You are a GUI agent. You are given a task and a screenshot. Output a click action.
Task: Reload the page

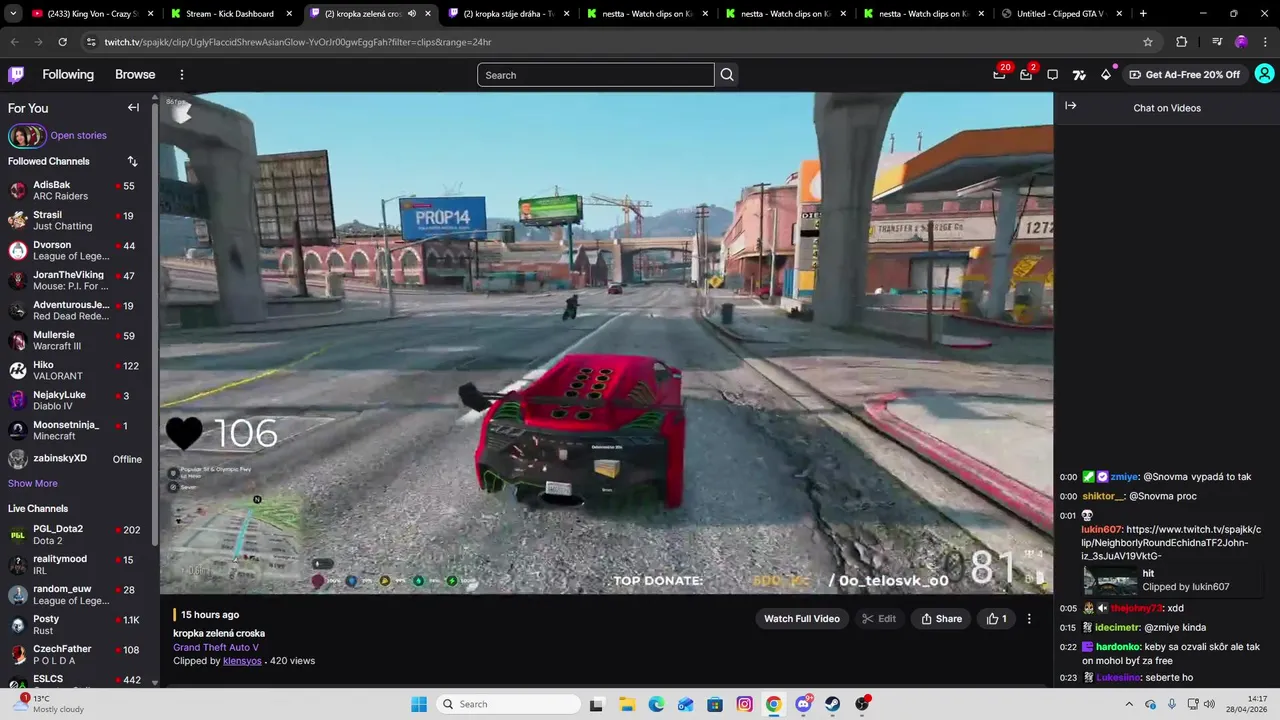[x=62, y=42]
